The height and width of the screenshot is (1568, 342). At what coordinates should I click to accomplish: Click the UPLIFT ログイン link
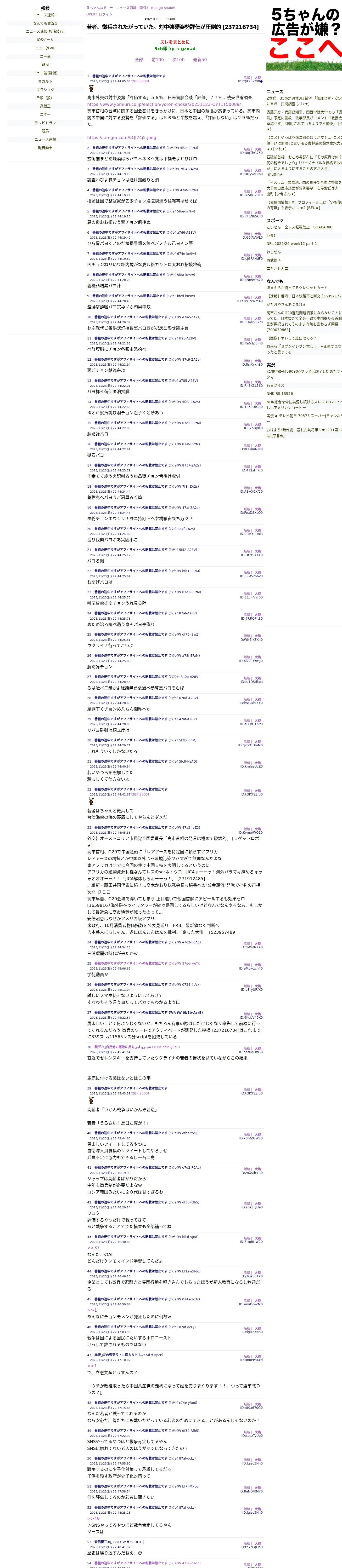[x=99, y=14]
